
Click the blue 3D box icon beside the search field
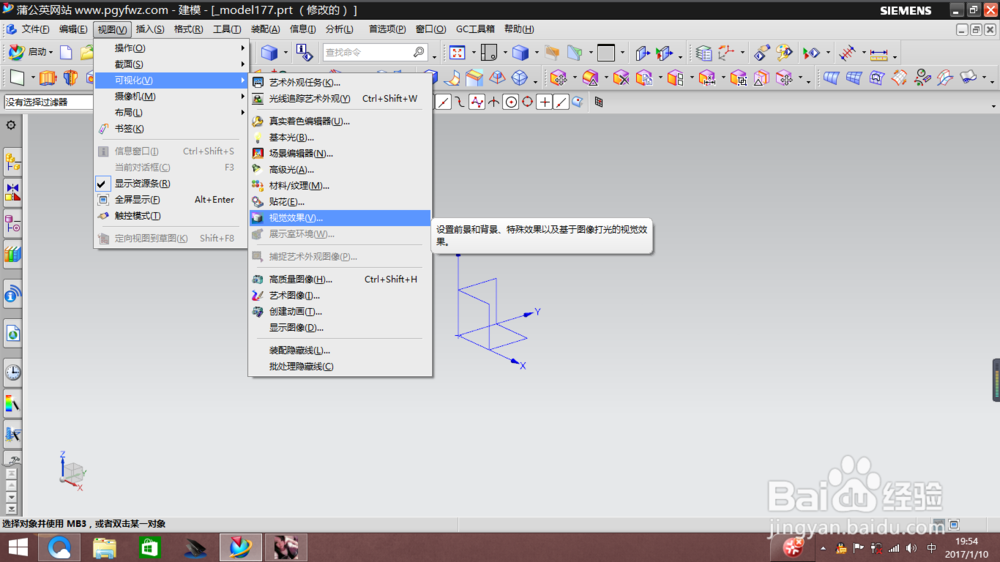(x=269, y=52)
